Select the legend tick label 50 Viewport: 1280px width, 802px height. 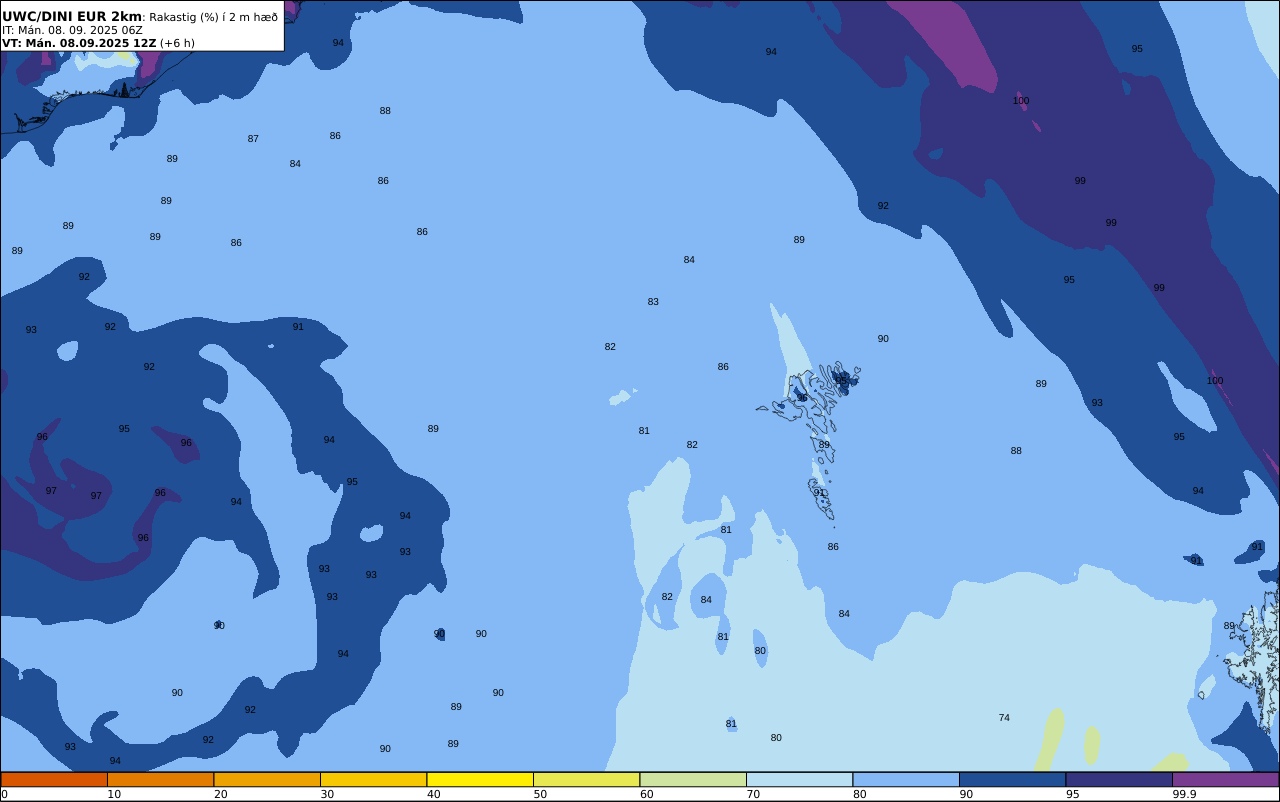pos(540,794)
